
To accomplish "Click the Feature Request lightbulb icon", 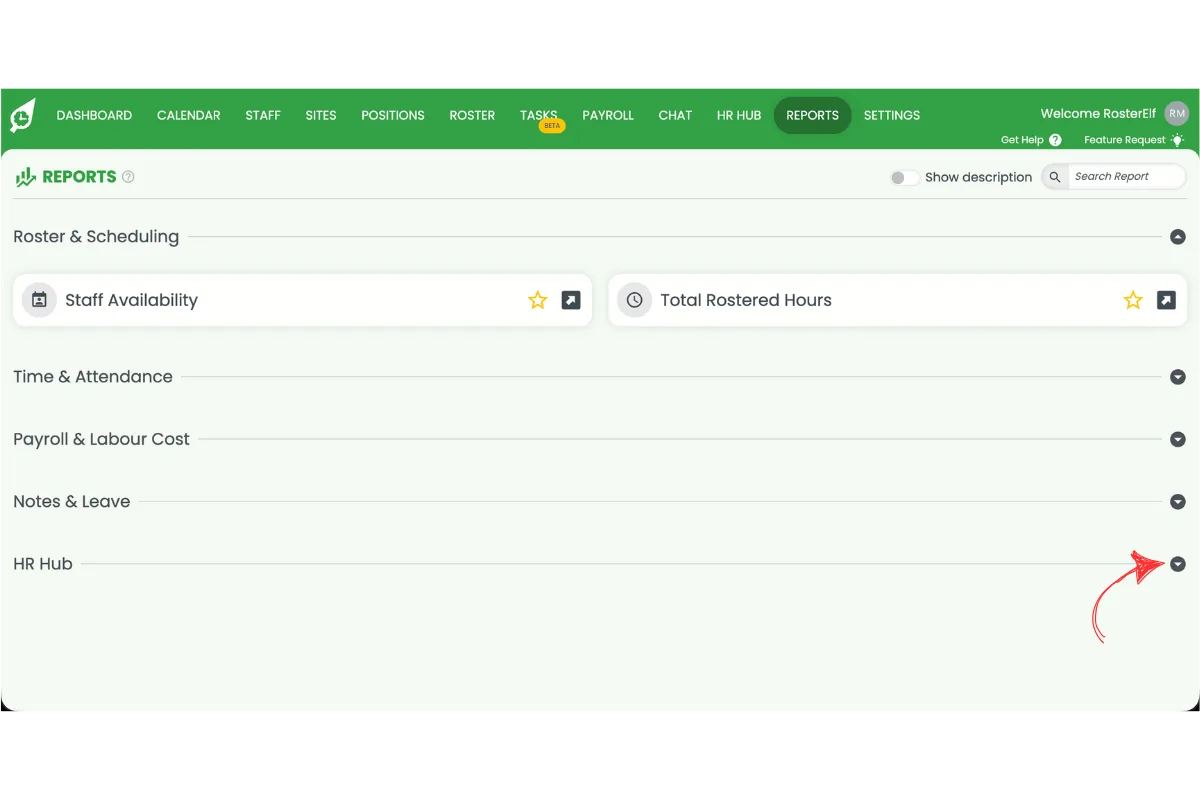I will [1177, 140].
